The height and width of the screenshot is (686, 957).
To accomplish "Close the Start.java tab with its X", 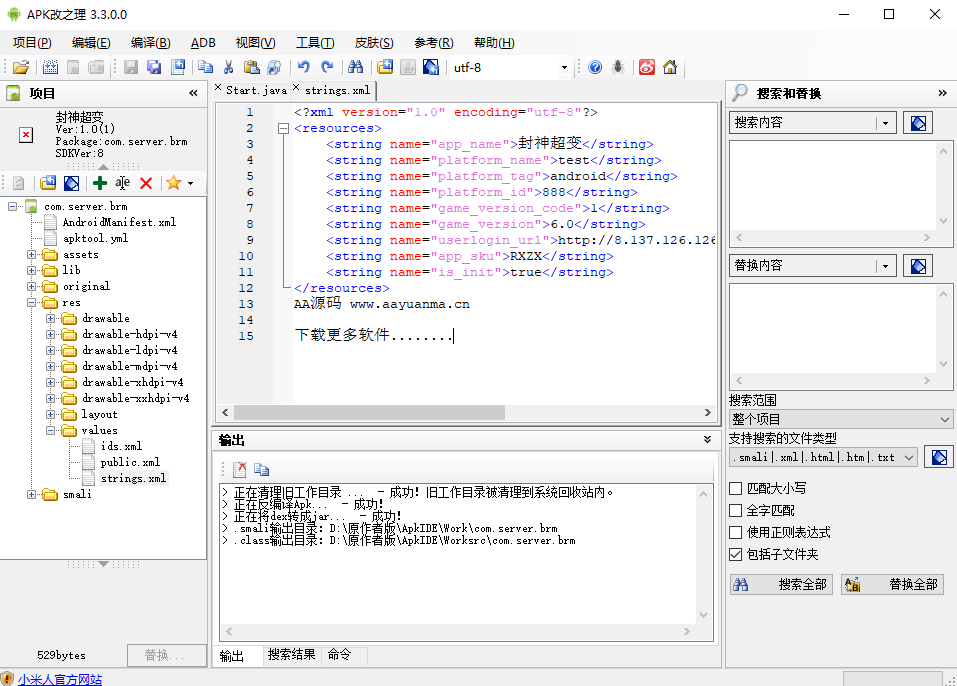I will (218, 88).
